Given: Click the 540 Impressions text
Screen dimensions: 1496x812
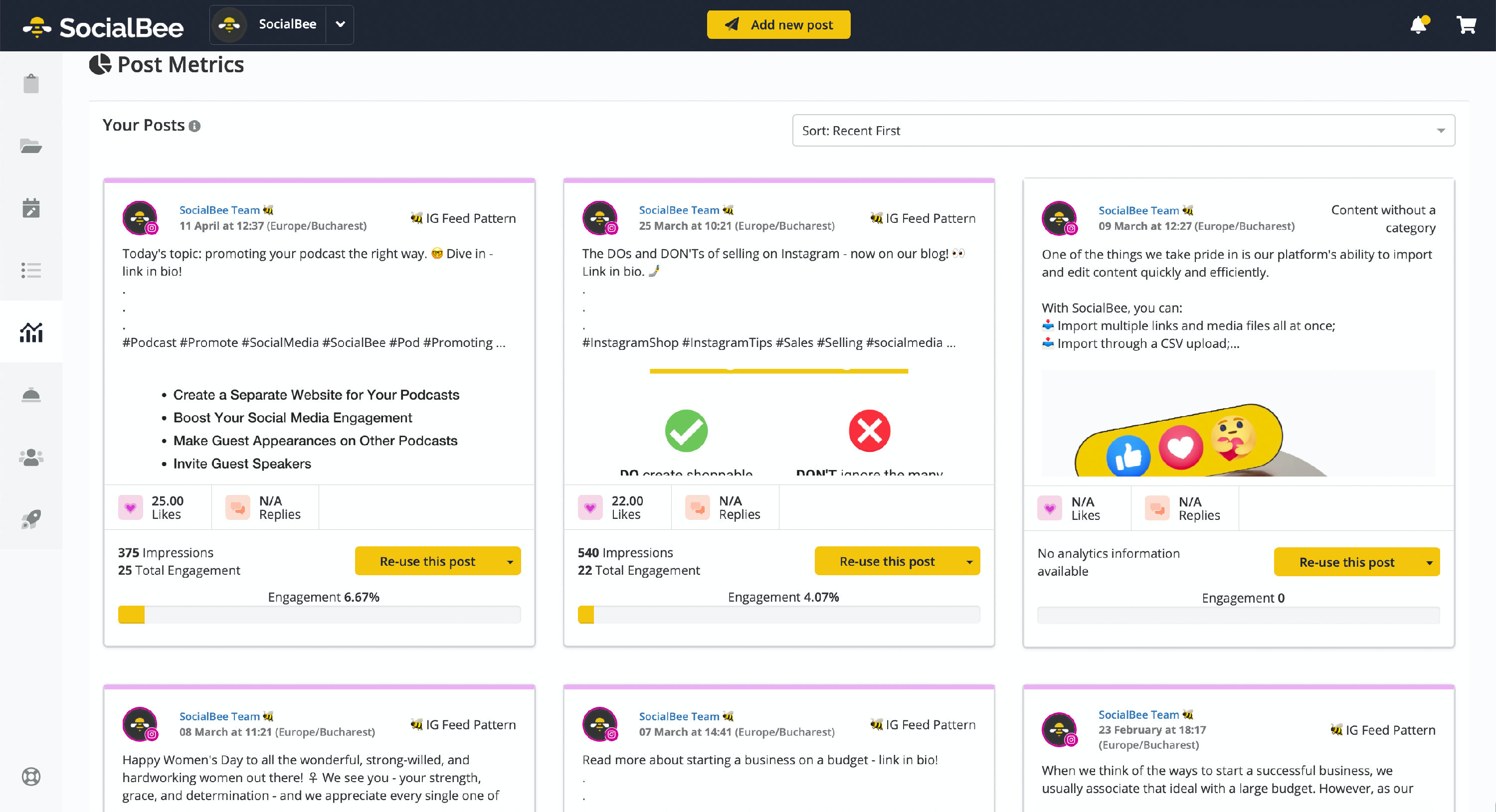Looking at the screenshot, I should [x=625, y=553].
